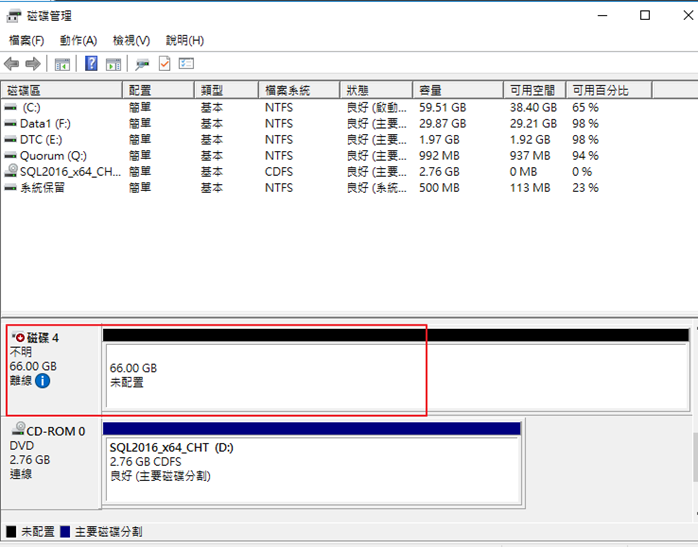Sort by 可用百分比 column header
The image size is (698, 547).
click(600, 91)
